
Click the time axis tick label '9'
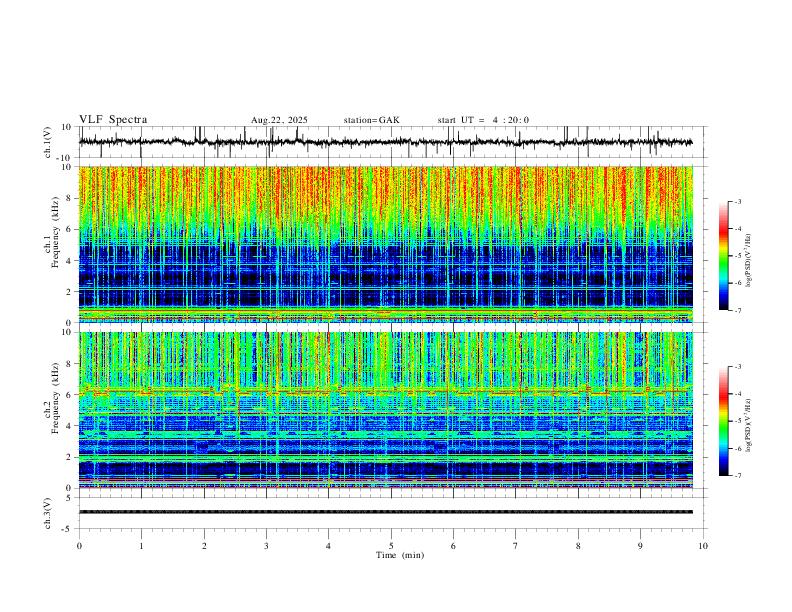(640, 546)
